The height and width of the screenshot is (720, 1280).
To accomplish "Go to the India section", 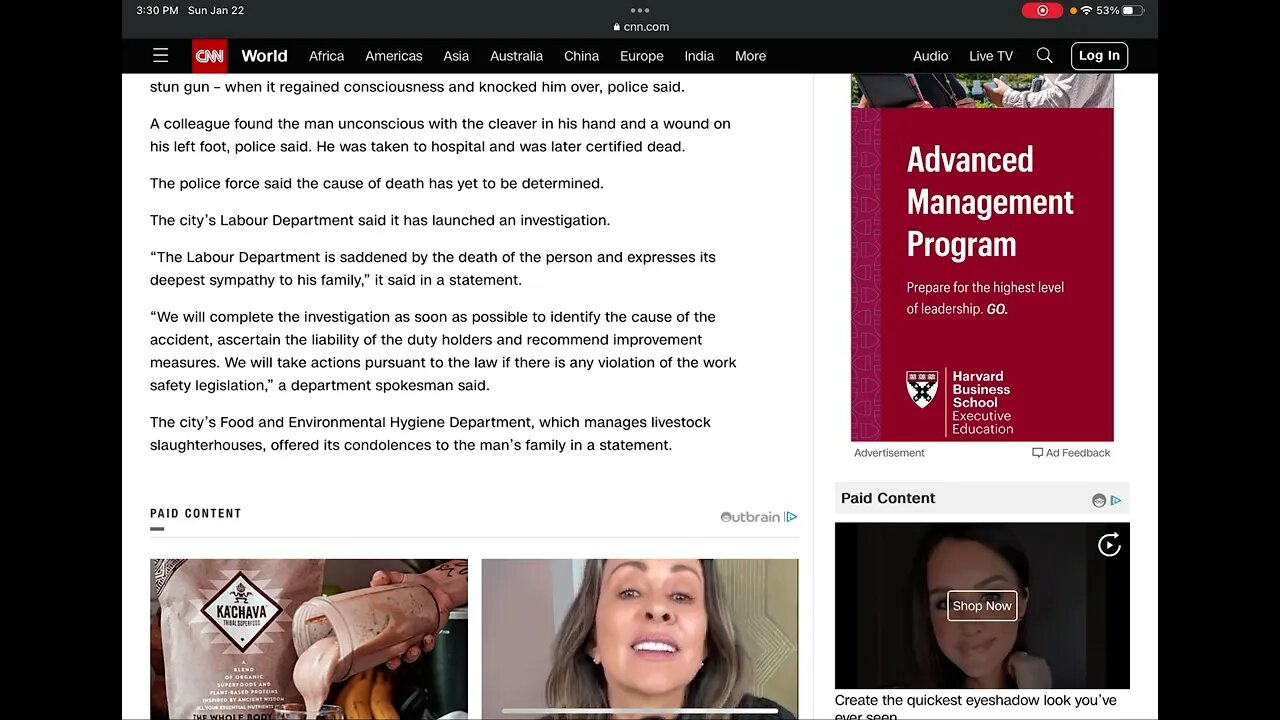I will [x=699, y=56].
